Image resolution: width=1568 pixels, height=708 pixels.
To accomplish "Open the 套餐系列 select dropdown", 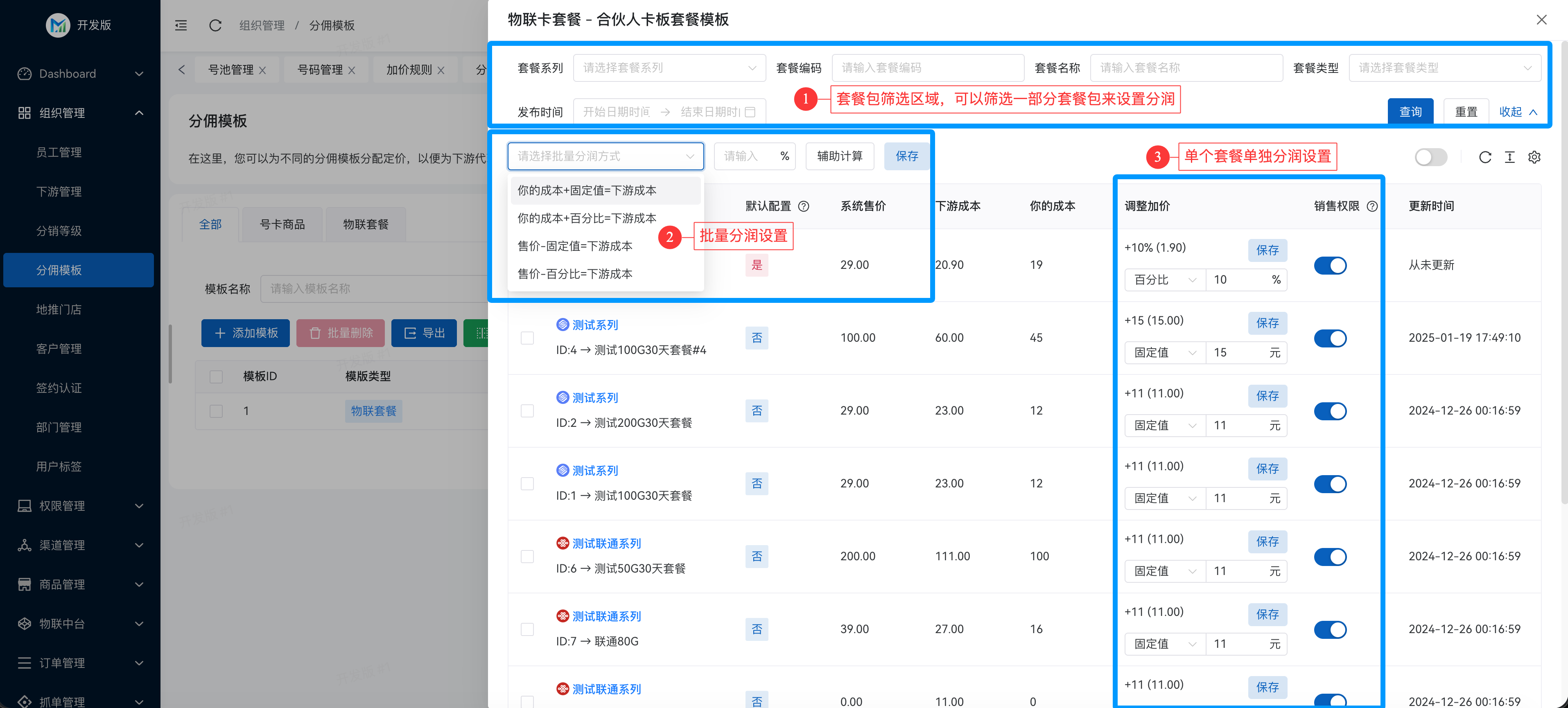I will (x=669, y=68).
